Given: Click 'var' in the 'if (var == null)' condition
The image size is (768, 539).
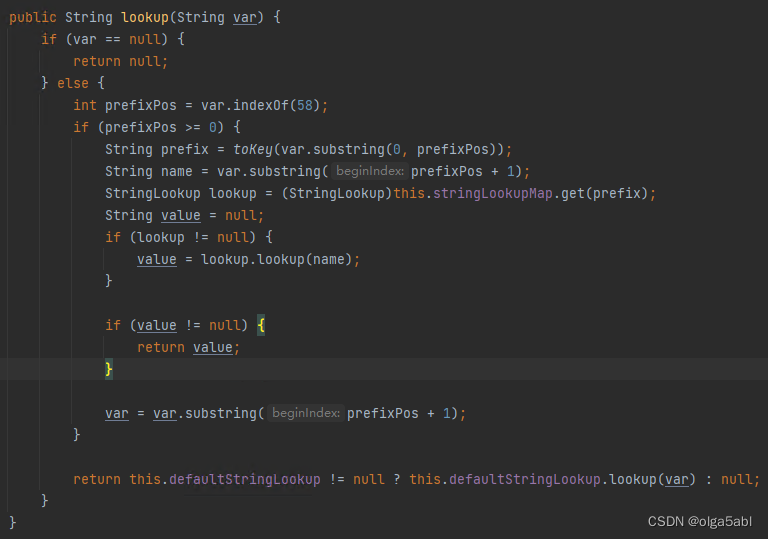Looking at the screenshot, I should click(85, 39).
